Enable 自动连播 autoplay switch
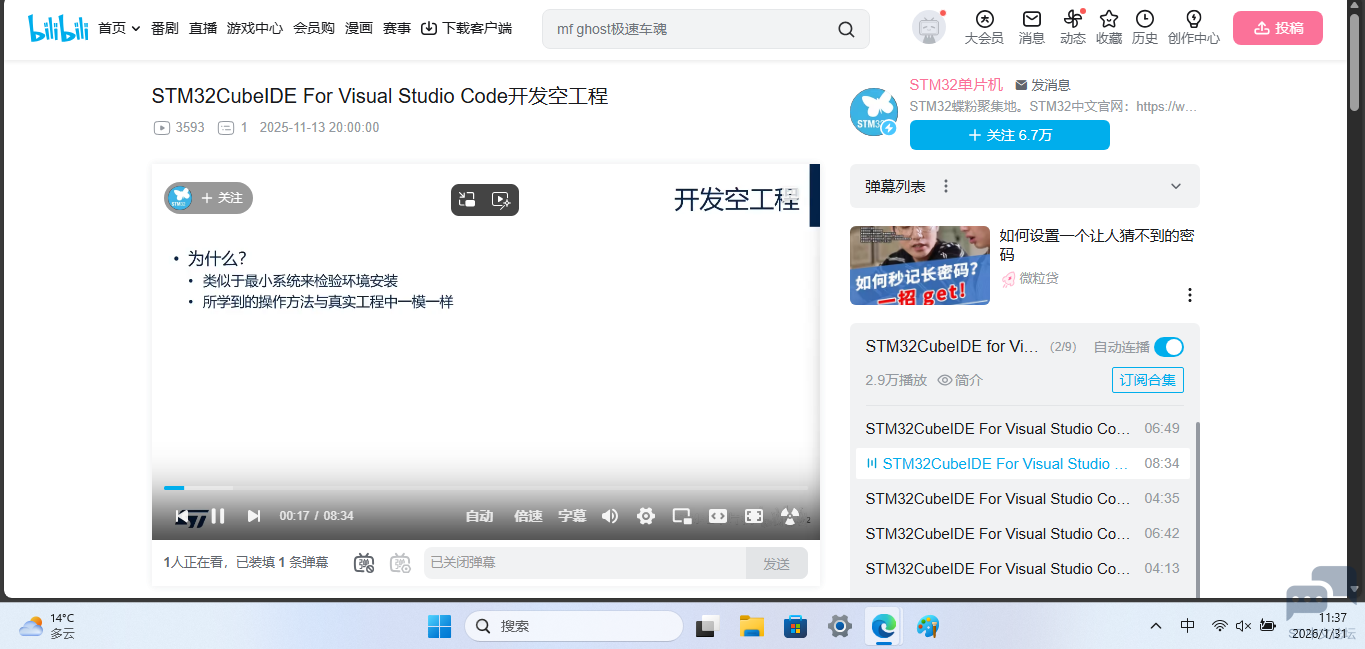The width and height of the screenshot is (1365, 649). [1166, 346]
